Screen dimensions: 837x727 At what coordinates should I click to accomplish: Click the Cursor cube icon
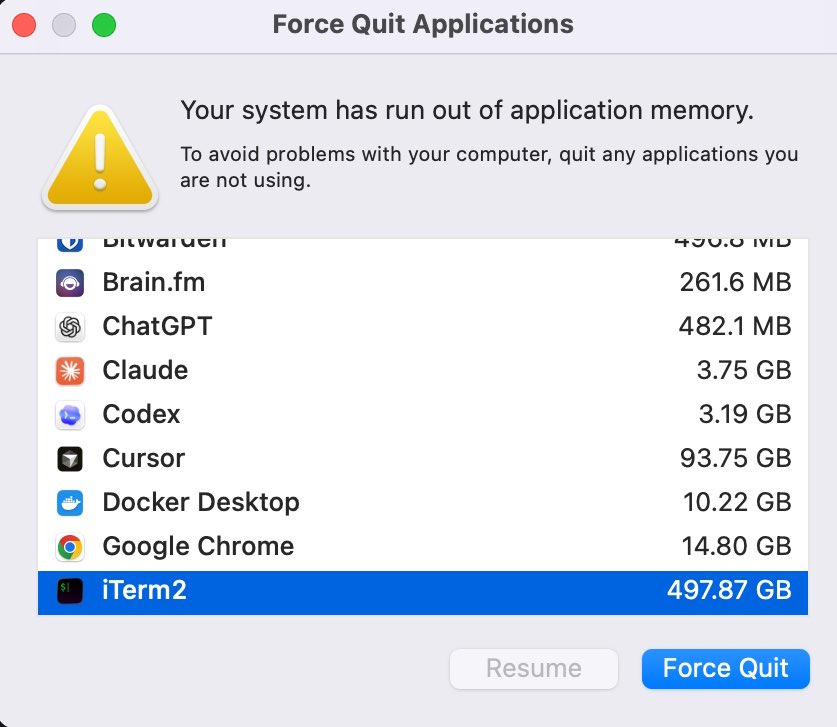coord(70,459)
